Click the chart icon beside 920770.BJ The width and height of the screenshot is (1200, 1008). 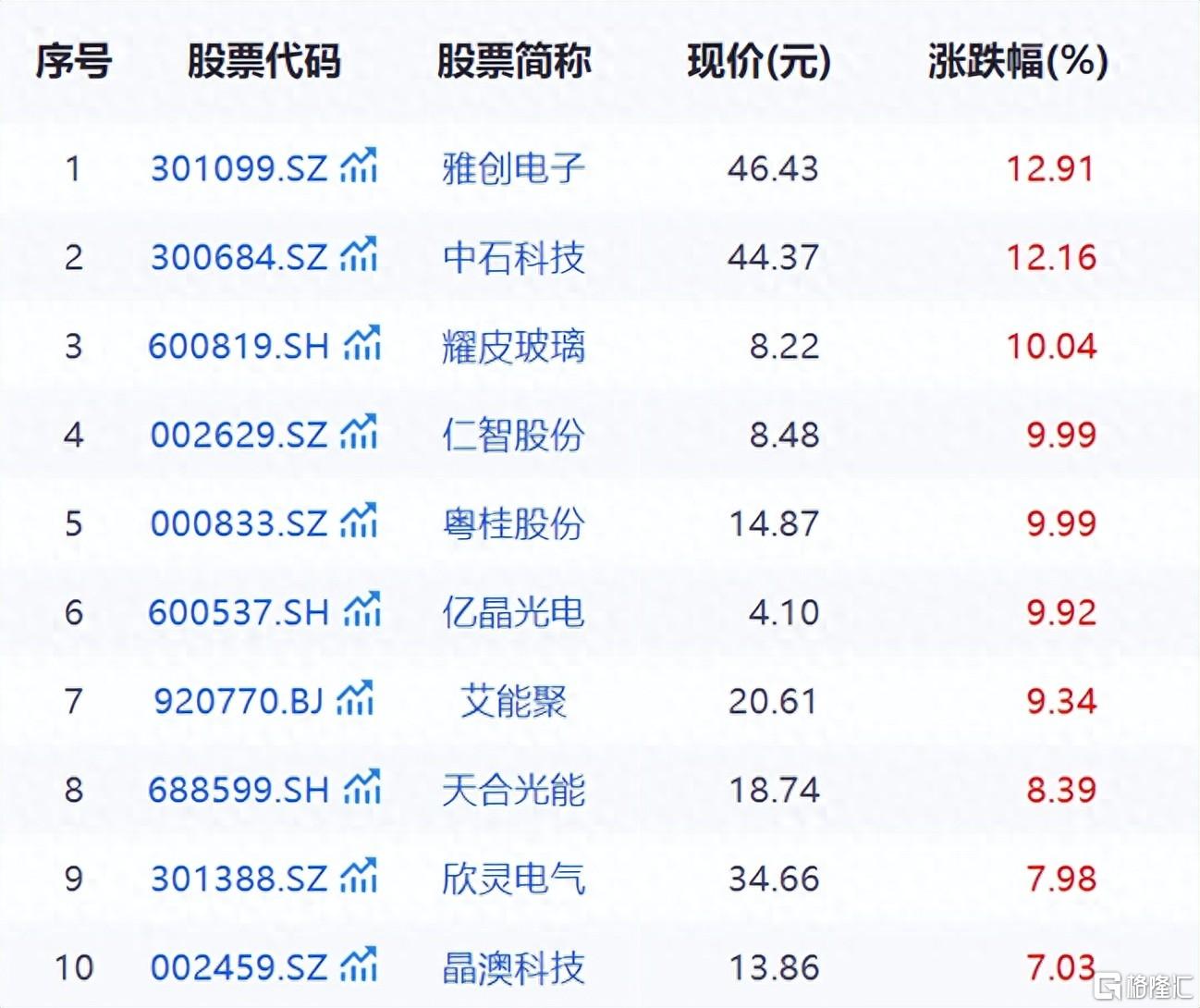point(355,699)
